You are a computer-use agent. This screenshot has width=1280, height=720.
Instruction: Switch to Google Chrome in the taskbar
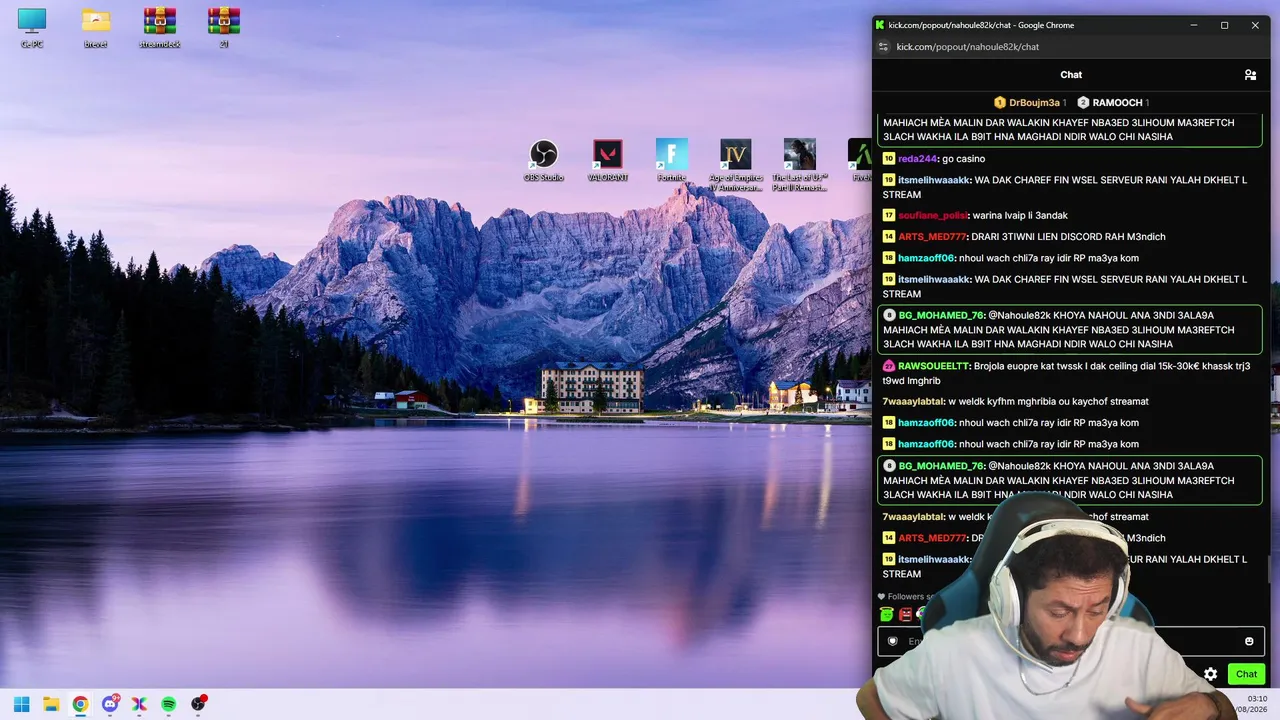[80, 704]
